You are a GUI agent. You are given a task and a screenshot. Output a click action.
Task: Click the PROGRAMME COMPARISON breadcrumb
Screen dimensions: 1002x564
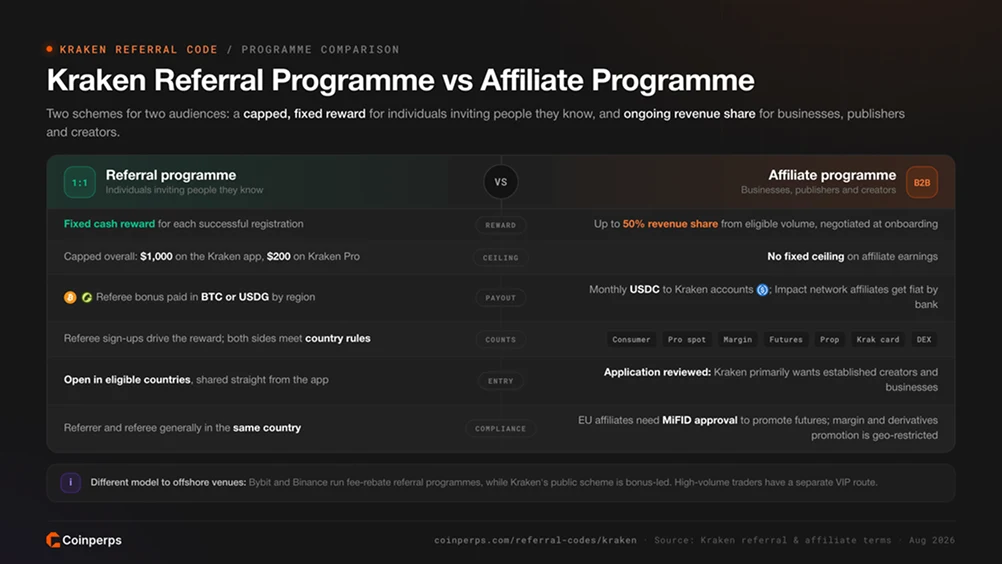320,49
